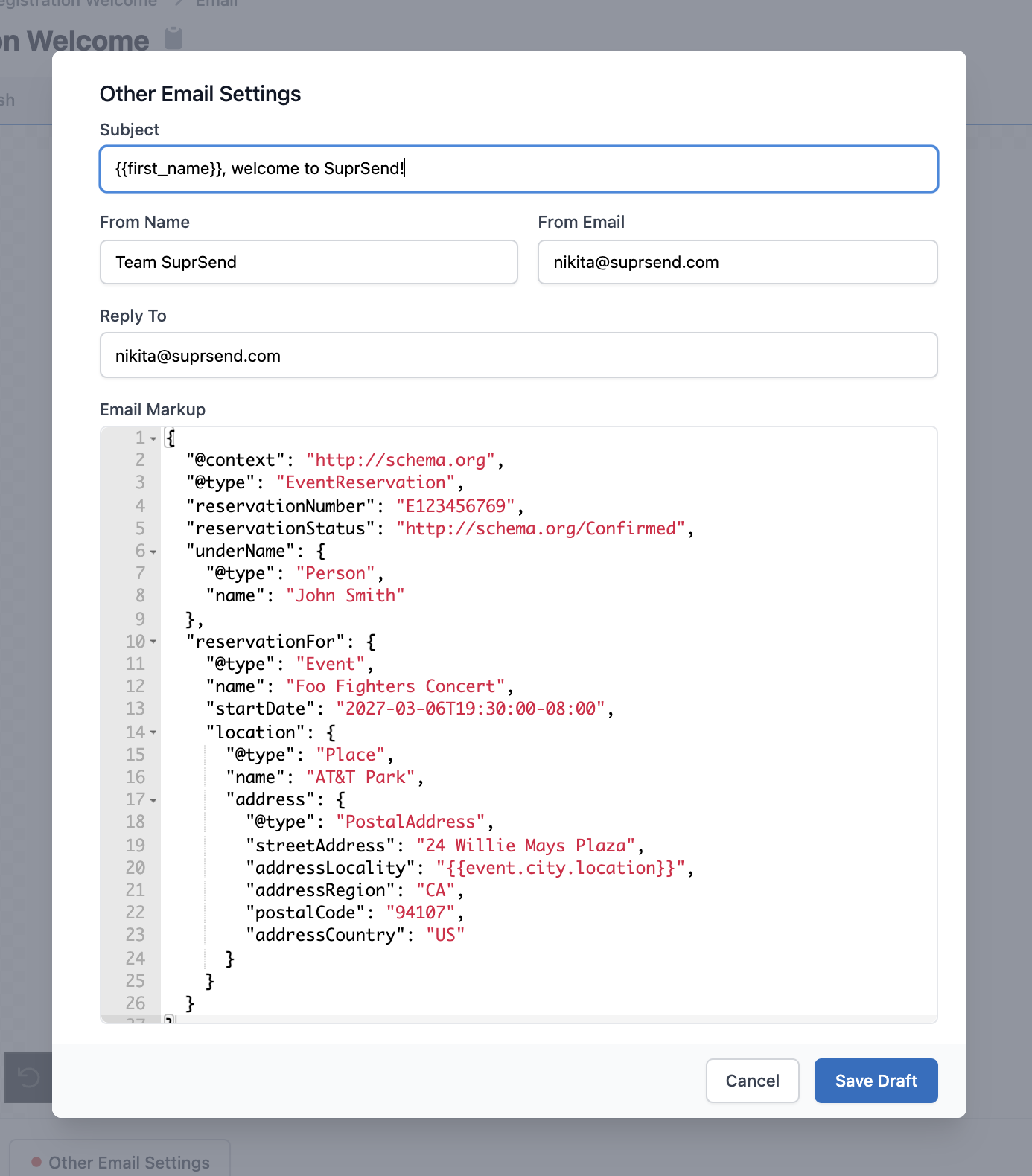Viewport: 1032px width, 1176px height.
Task: Click "http://schema.org" context value
Action: pyautogui.click(x=401, y=460)
